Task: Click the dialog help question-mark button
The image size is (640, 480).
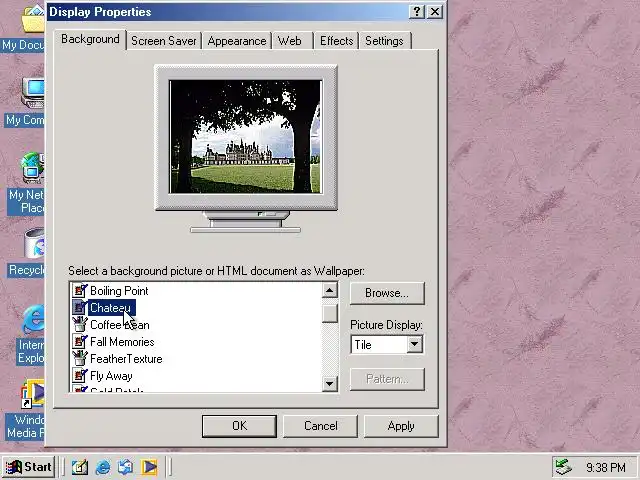Action: click(x=417, y=12)
